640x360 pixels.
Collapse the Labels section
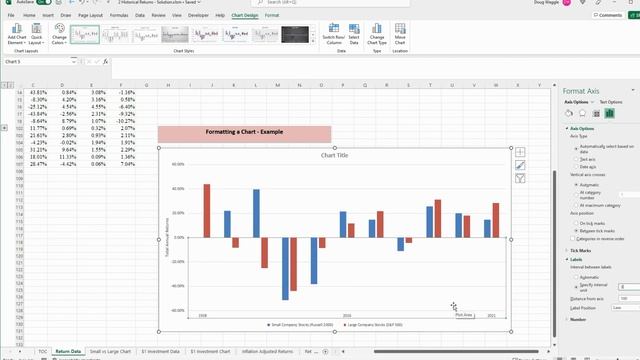tap(567, 260)
